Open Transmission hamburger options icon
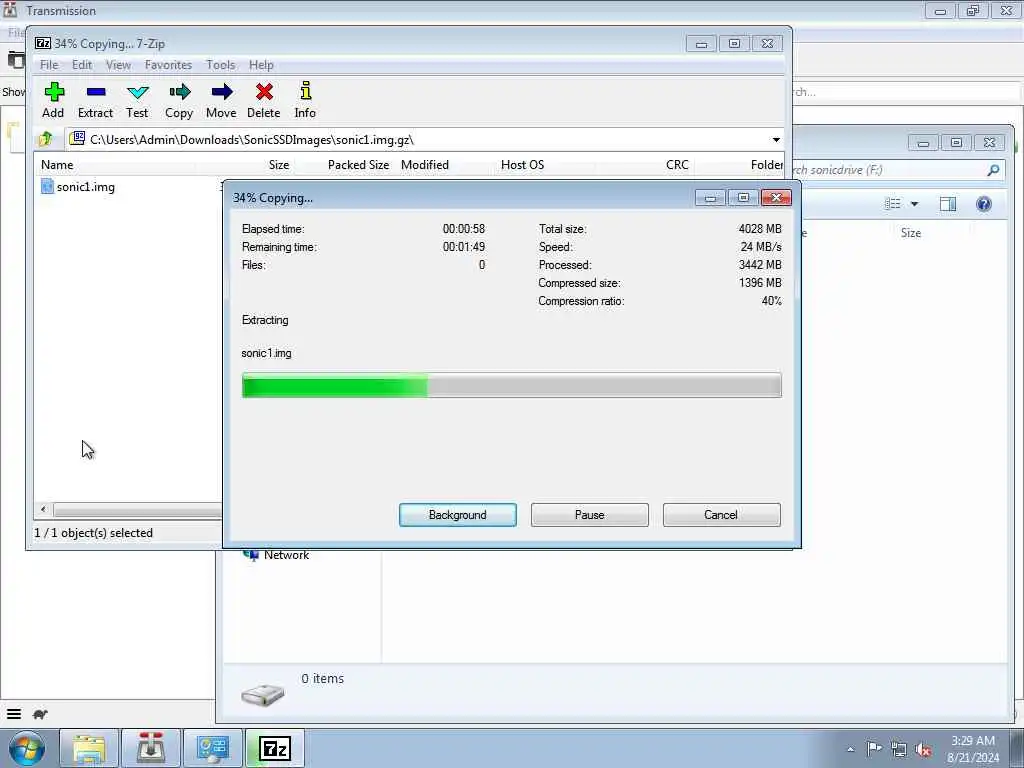Screen dimensions: 1024x768 [14, 714]
